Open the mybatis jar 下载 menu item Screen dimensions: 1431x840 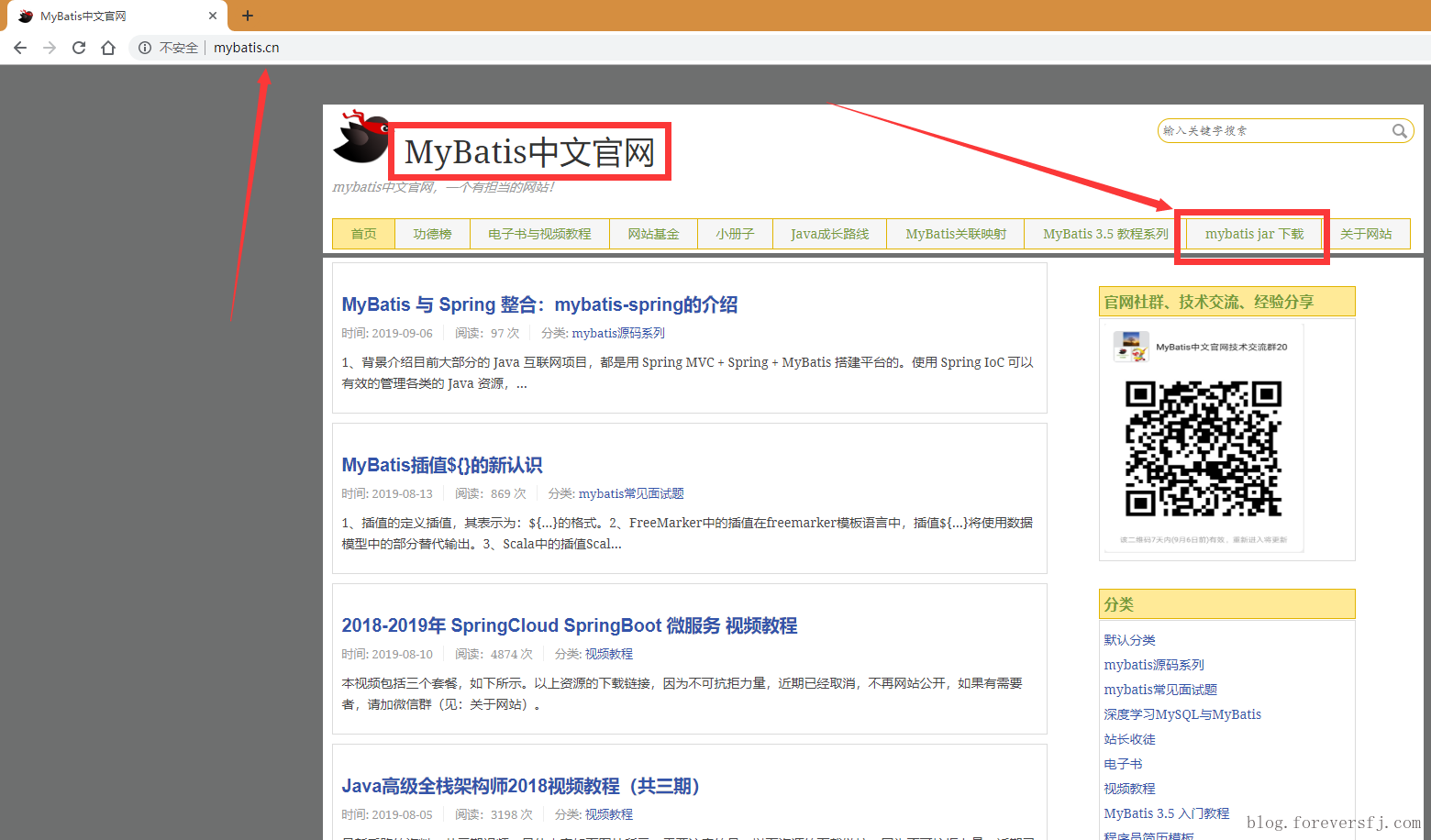tap(1254, 234)
